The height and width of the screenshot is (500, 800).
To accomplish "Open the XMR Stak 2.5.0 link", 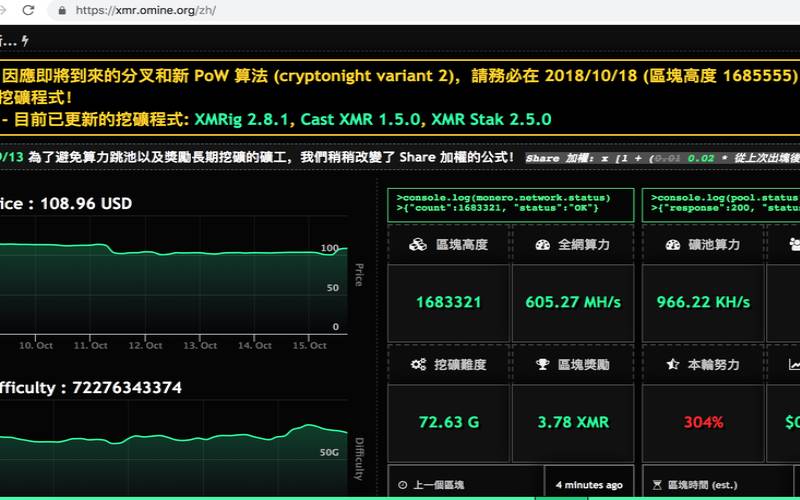I will tap(491, 119).
